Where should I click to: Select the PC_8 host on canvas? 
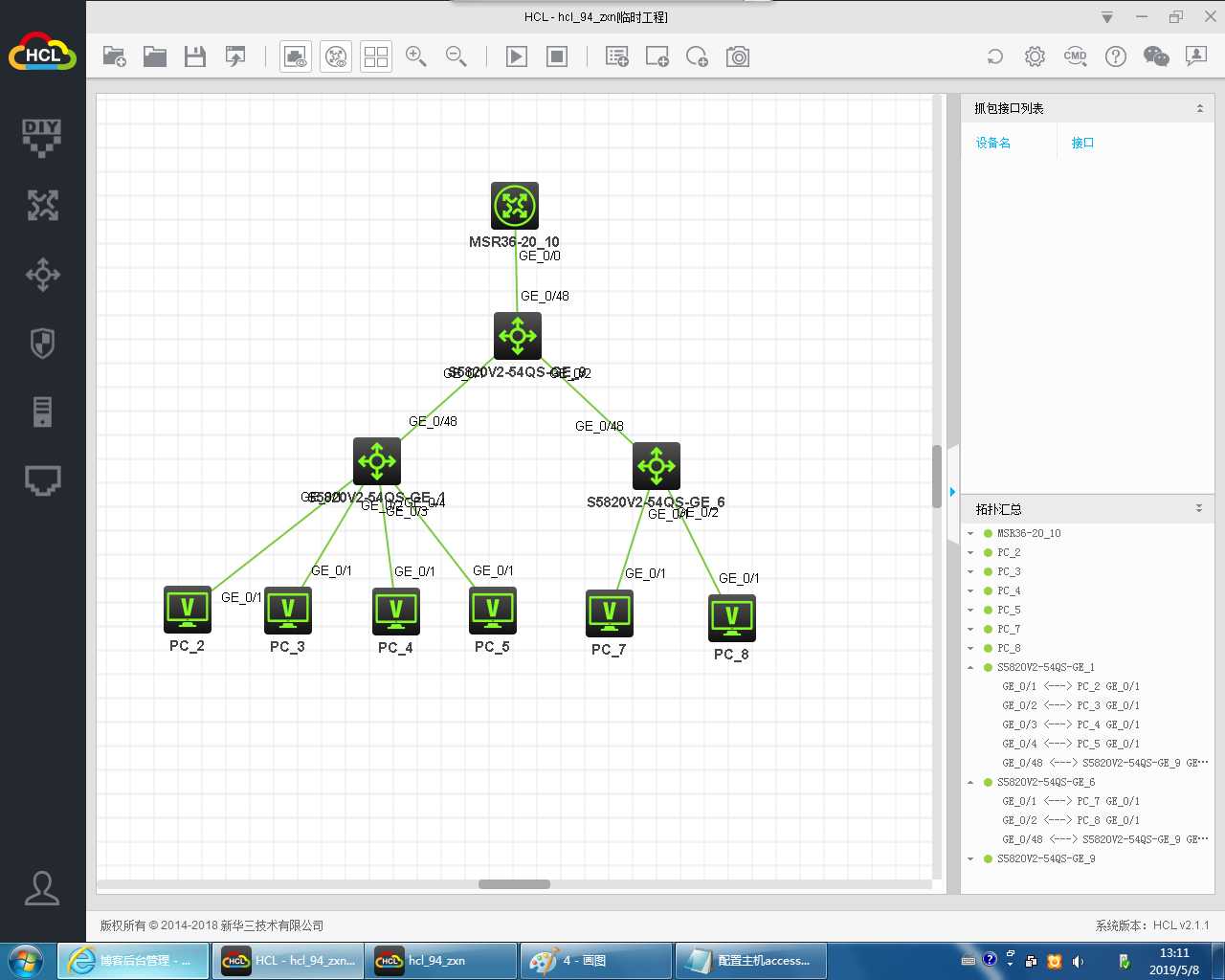pos(732,618)
